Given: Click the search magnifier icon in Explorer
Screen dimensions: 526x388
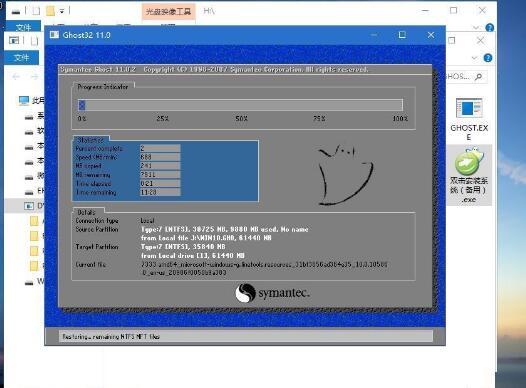Looking at the screenshot, I should point(479,77).
